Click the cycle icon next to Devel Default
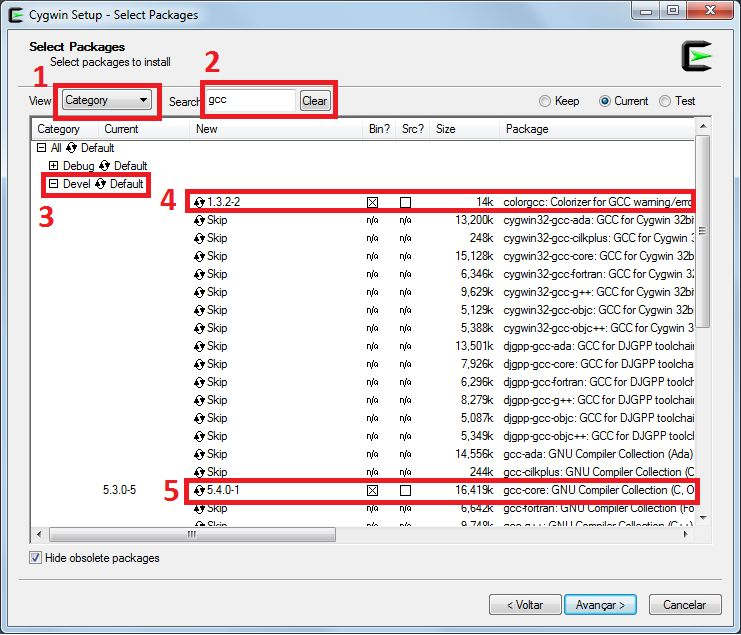The width and height of the screenshot is (741, 635). click(x=100, y=184)
